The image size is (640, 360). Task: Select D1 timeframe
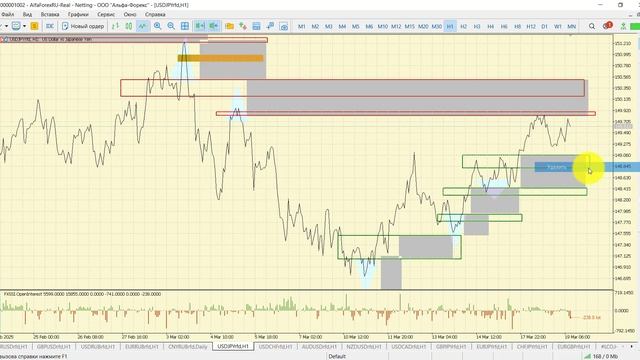[x=544, y=26]
